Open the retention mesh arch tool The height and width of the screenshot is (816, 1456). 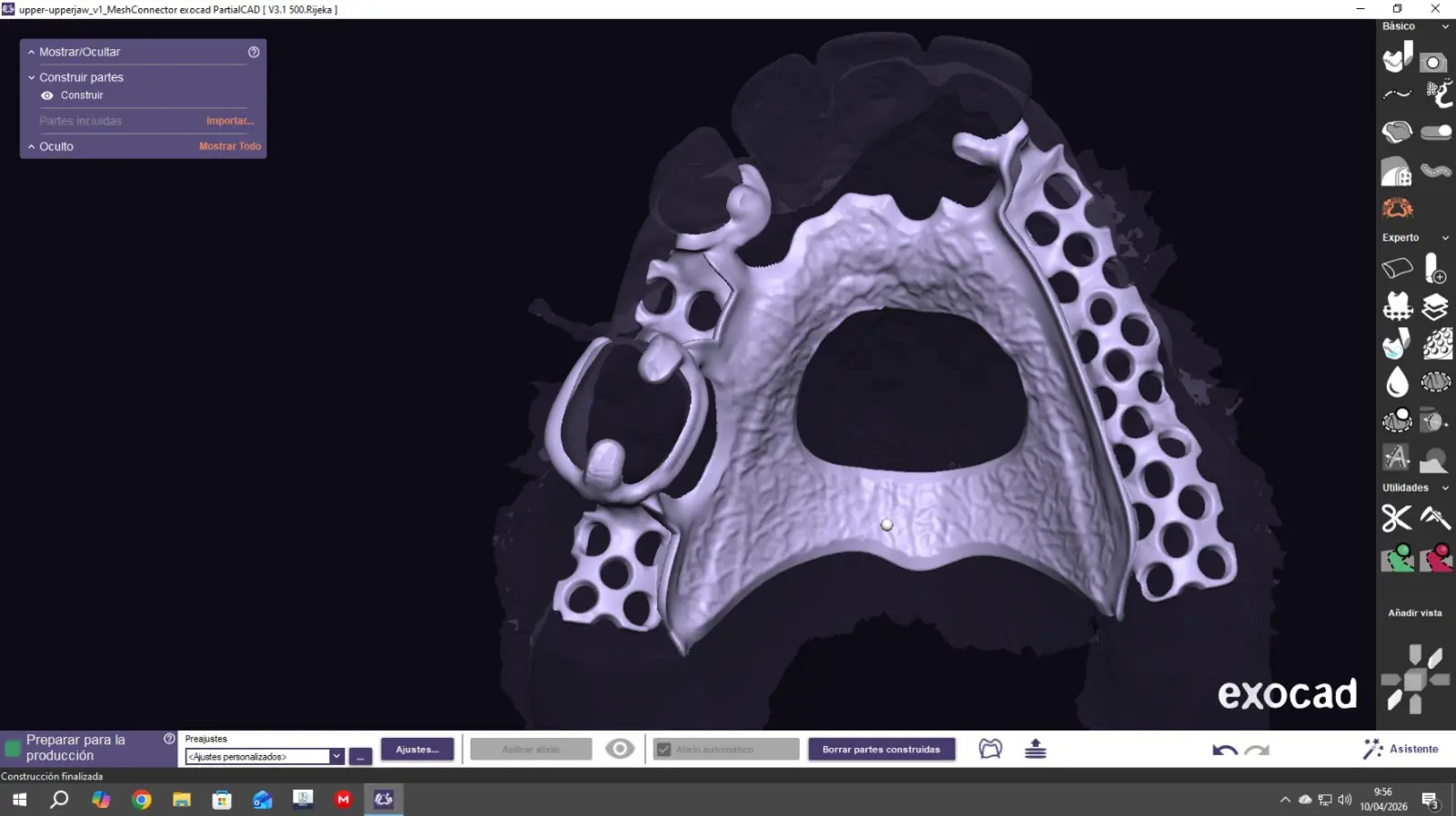tap(1397, 171)
